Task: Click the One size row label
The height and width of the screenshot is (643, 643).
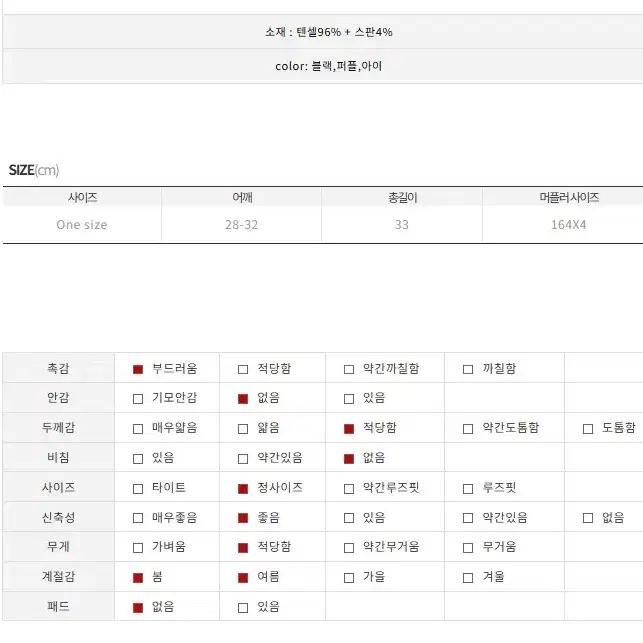Action: pos(82,225)
